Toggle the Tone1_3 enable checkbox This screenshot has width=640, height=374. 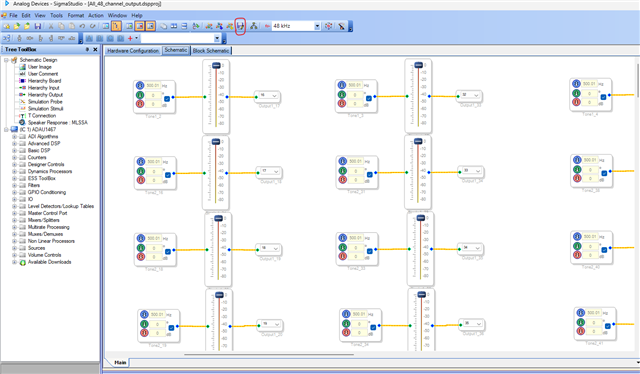(x=369, y=98)
